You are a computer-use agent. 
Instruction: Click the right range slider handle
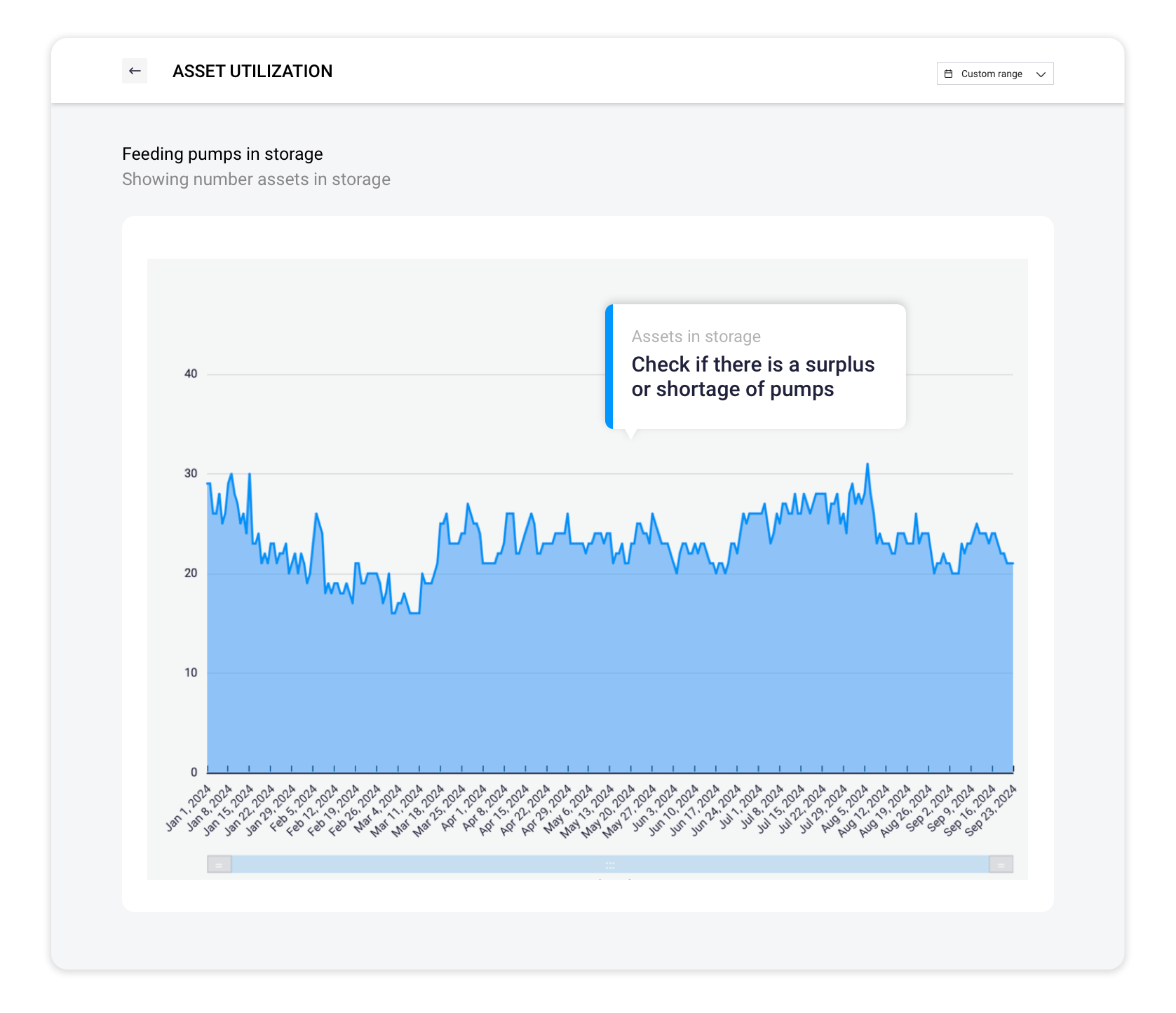pos(1001,864)
